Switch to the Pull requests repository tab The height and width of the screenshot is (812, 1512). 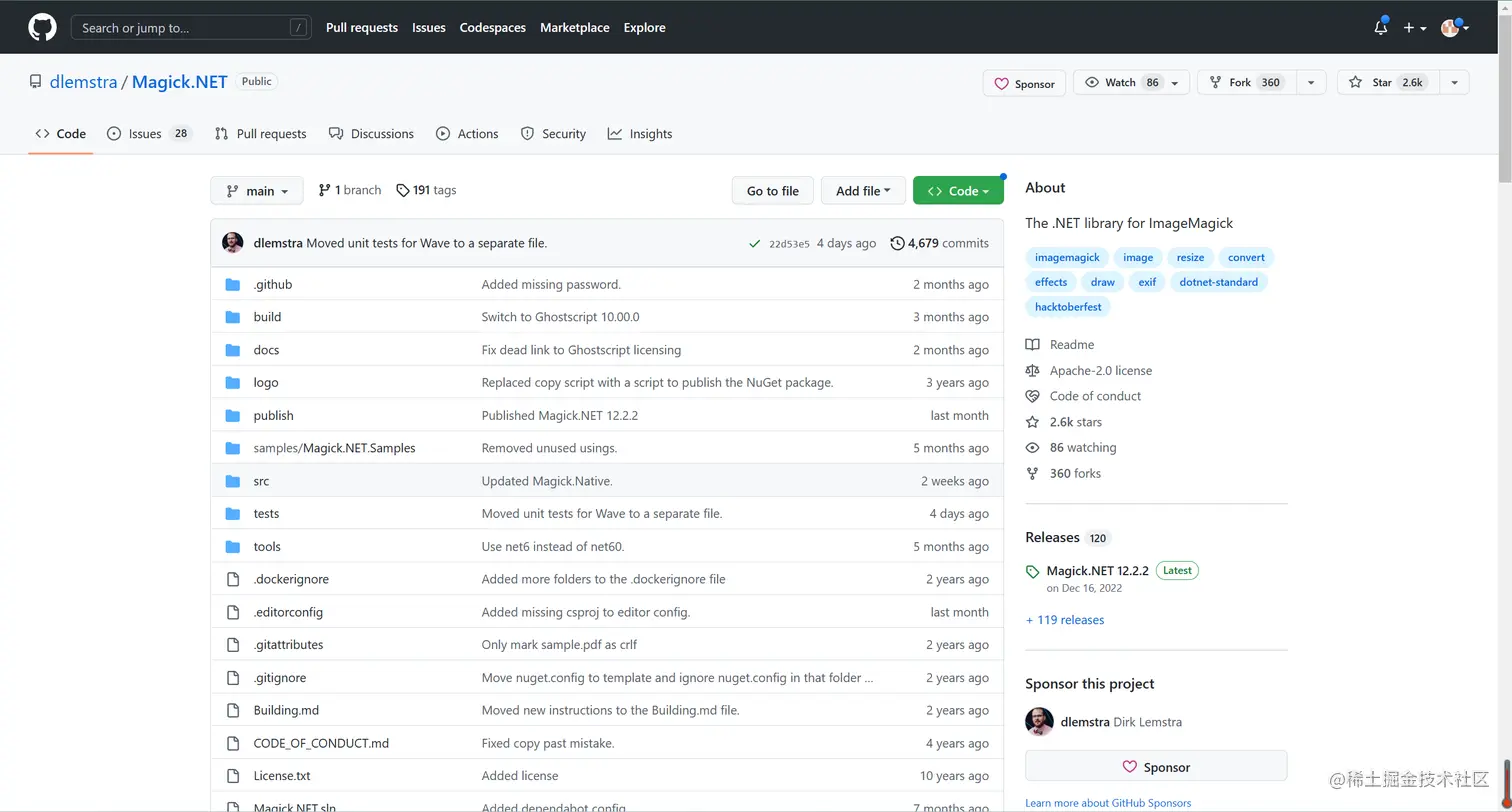click(x=261, y=134)
